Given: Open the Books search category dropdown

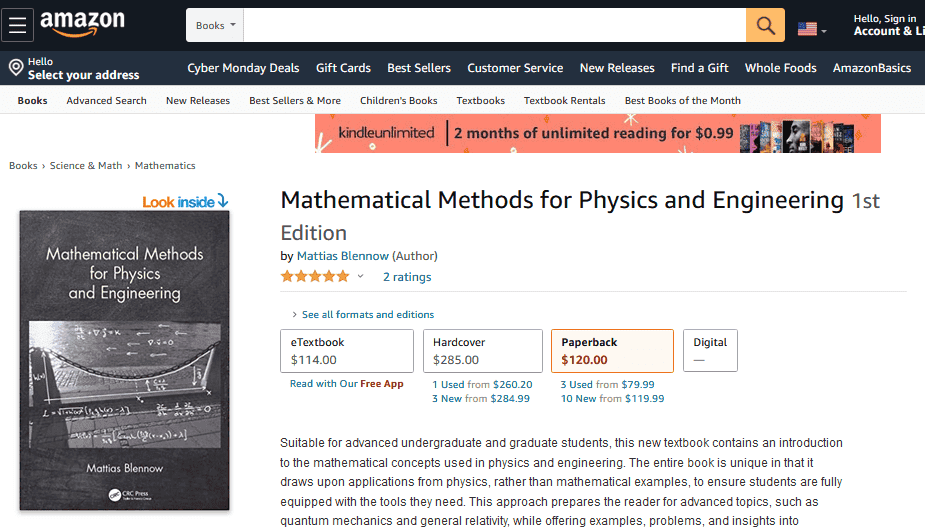Looking at the screenshot, I should [x=215, y=25].
